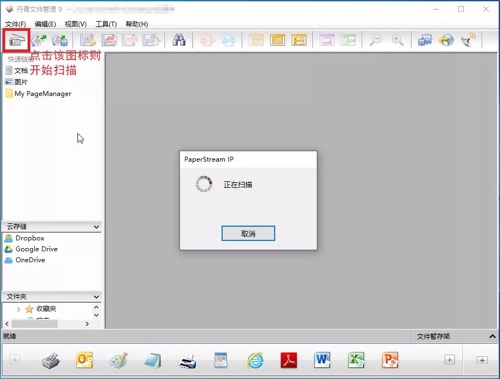Click the faded red arrow toolbar icon
Screen dimensions: 500x379
coord(207,40)
